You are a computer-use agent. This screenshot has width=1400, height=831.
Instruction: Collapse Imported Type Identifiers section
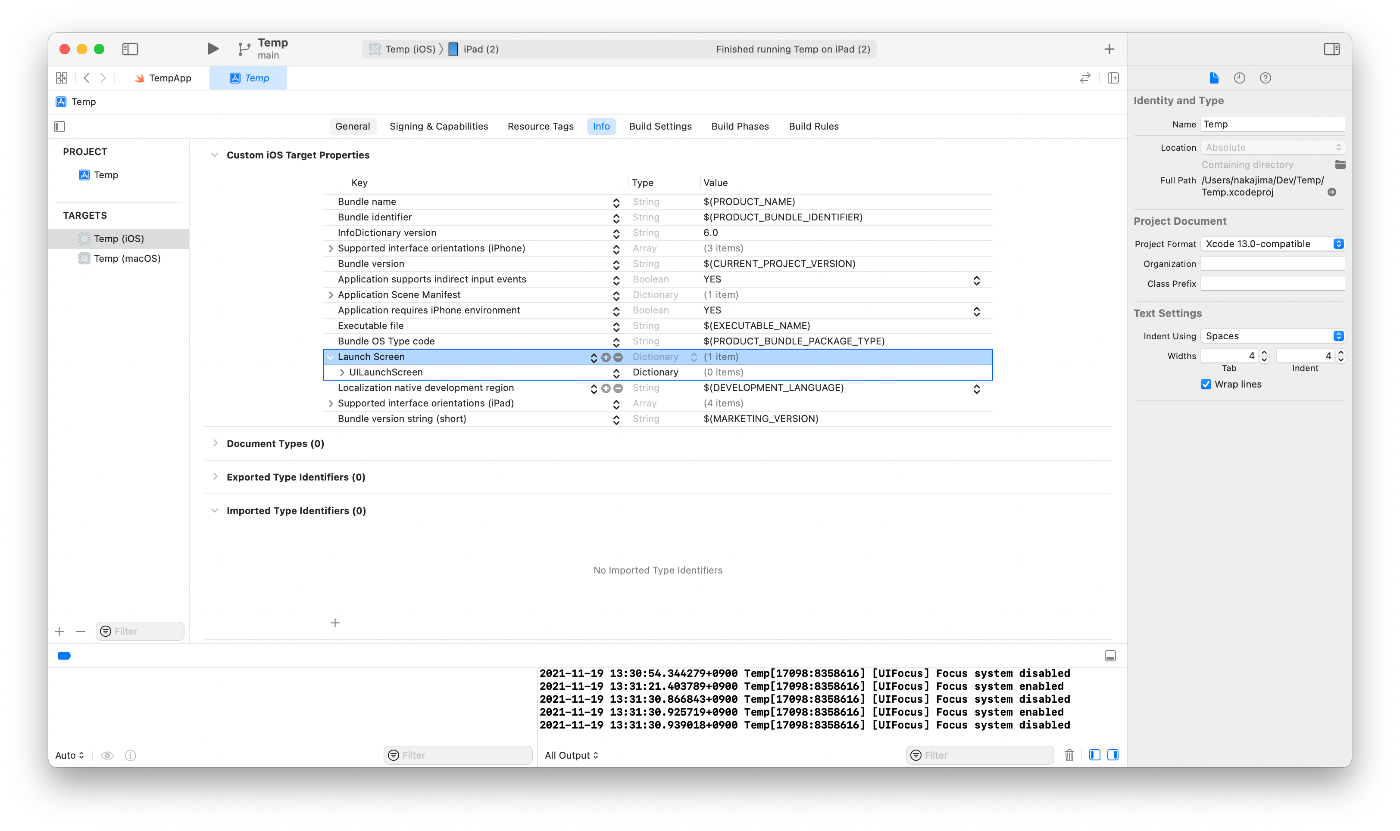tap(214, 510)
